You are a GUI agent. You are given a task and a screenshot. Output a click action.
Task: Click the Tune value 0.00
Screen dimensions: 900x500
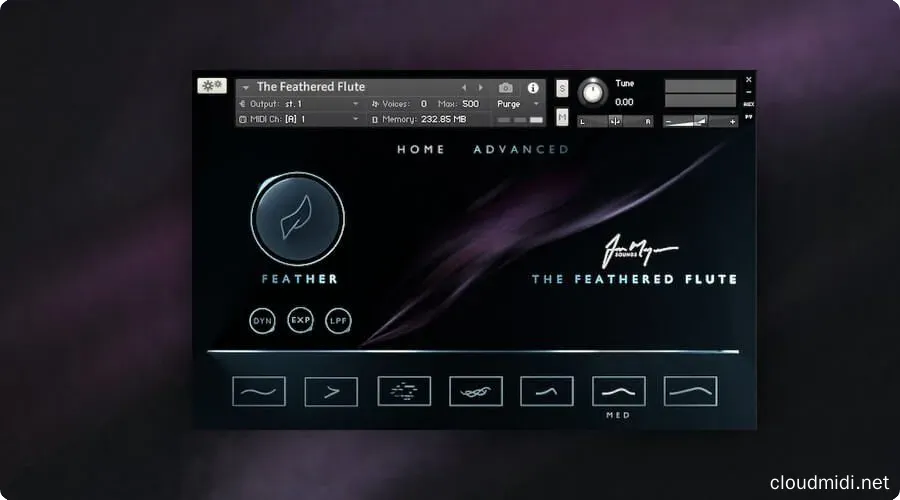pyautogui.click(x=624, y=102)
